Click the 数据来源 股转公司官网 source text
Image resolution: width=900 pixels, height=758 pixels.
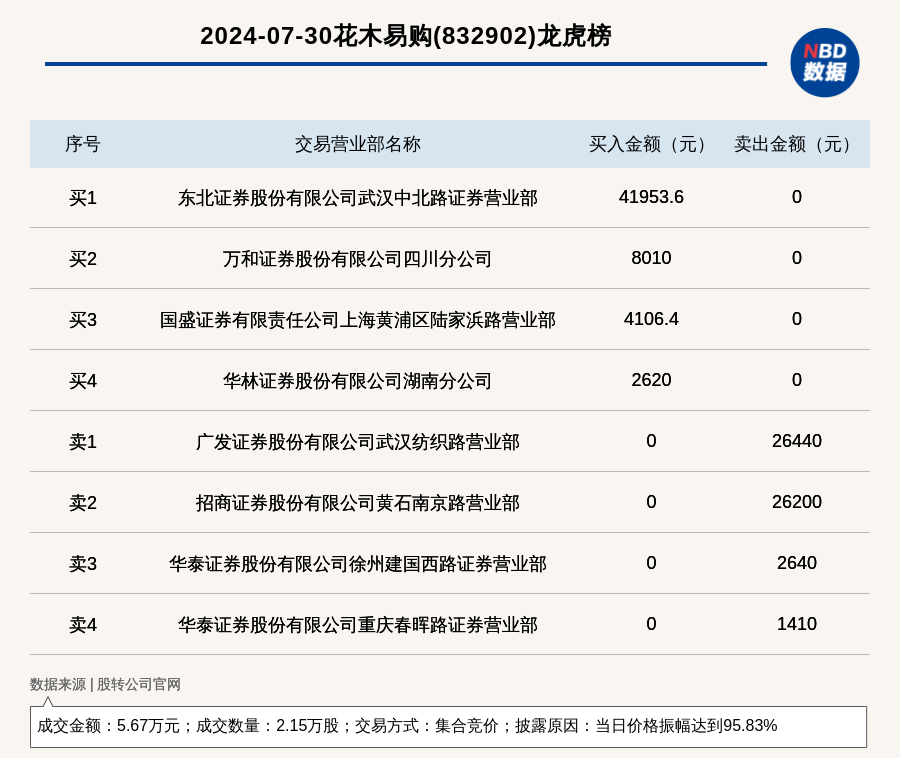(105, 684)
